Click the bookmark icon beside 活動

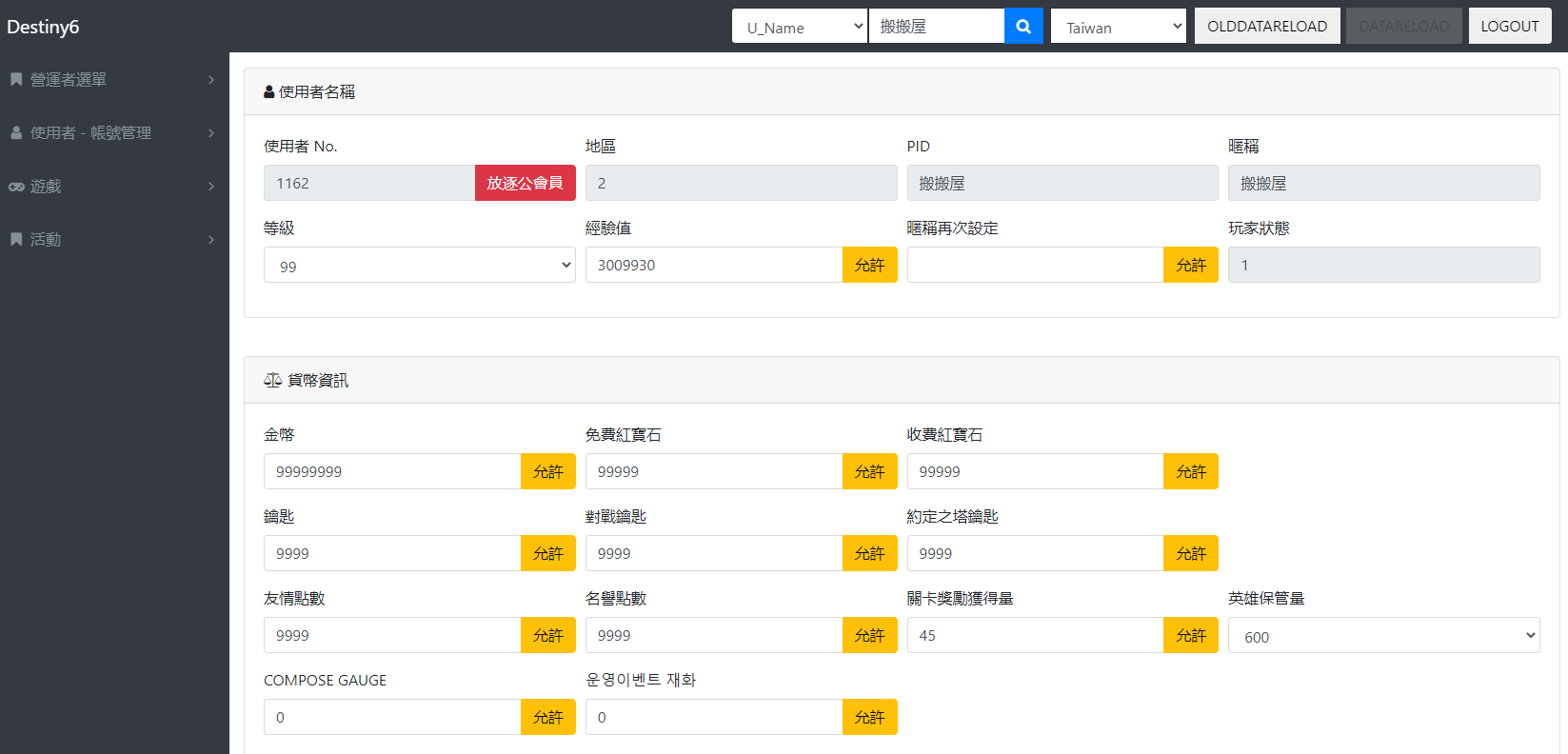point(16,240)
